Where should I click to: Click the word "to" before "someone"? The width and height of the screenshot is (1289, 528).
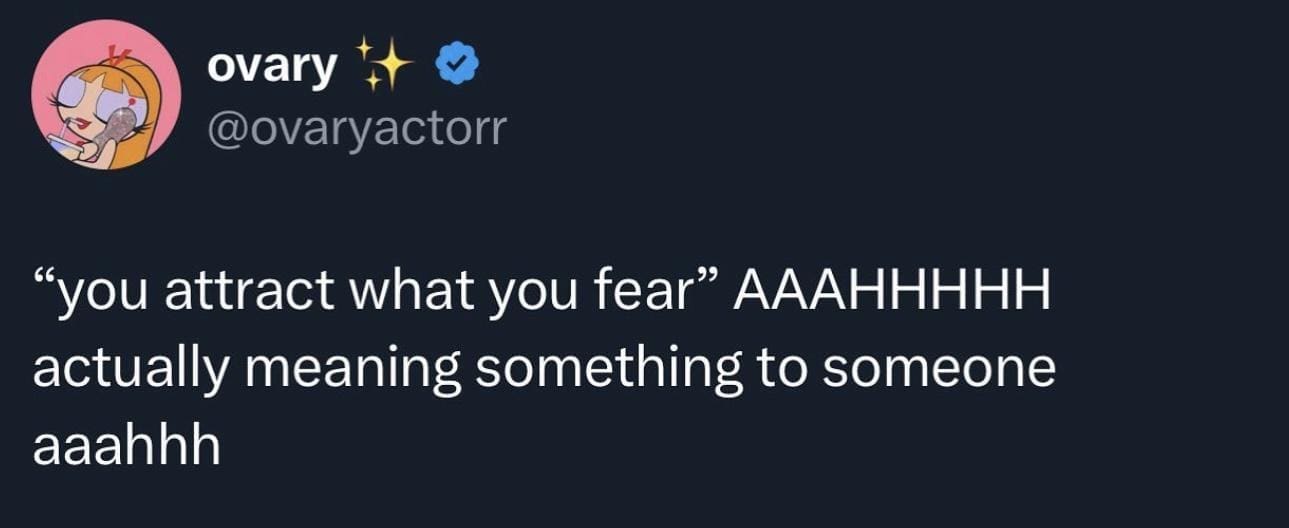pos(792,369)
